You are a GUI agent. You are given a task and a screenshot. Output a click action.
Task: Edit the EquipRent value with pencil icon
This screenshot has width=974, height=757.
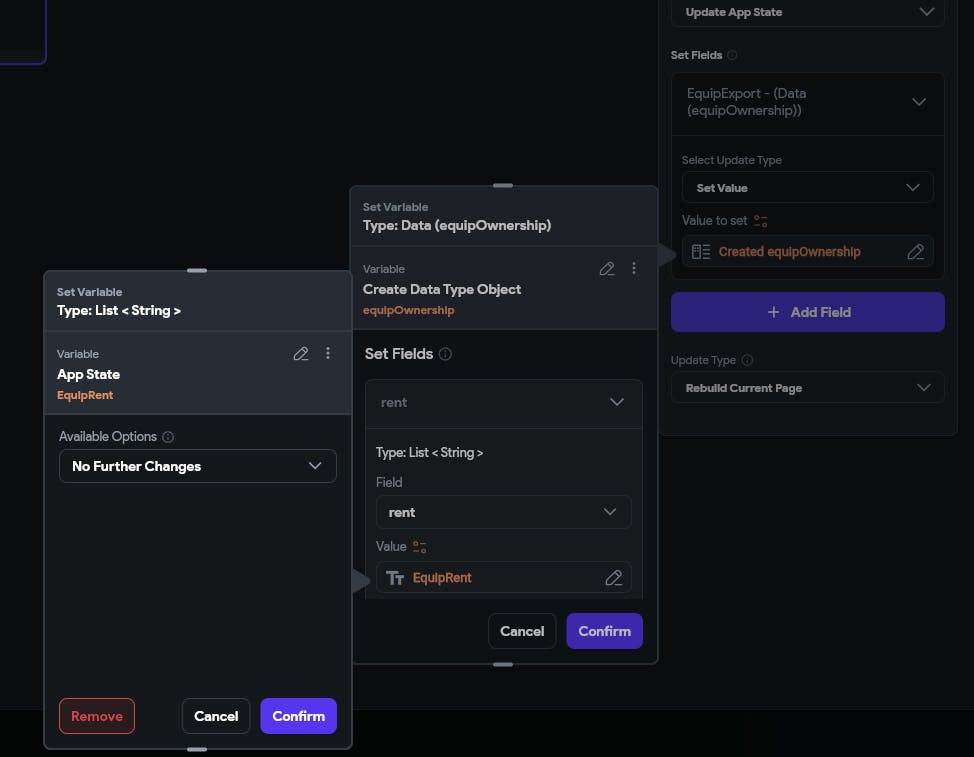pyautogui.click(x=614, y=578)
